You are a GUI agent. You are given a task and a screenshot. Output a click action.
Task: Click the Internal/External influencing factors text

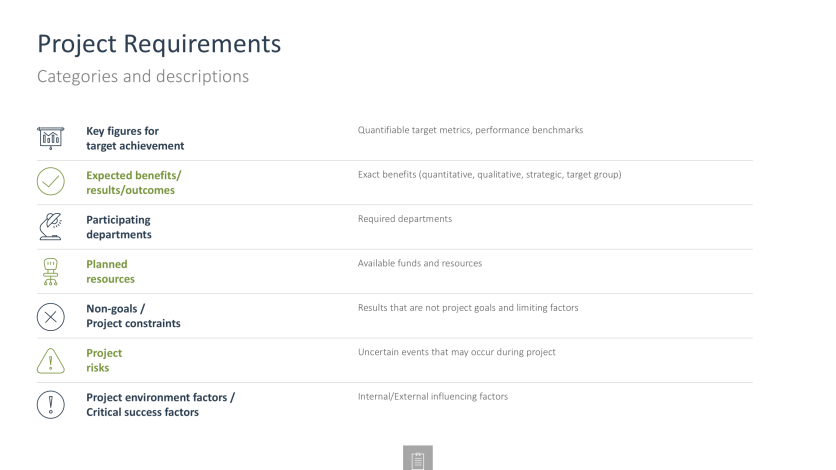click(x=433, y=396)
